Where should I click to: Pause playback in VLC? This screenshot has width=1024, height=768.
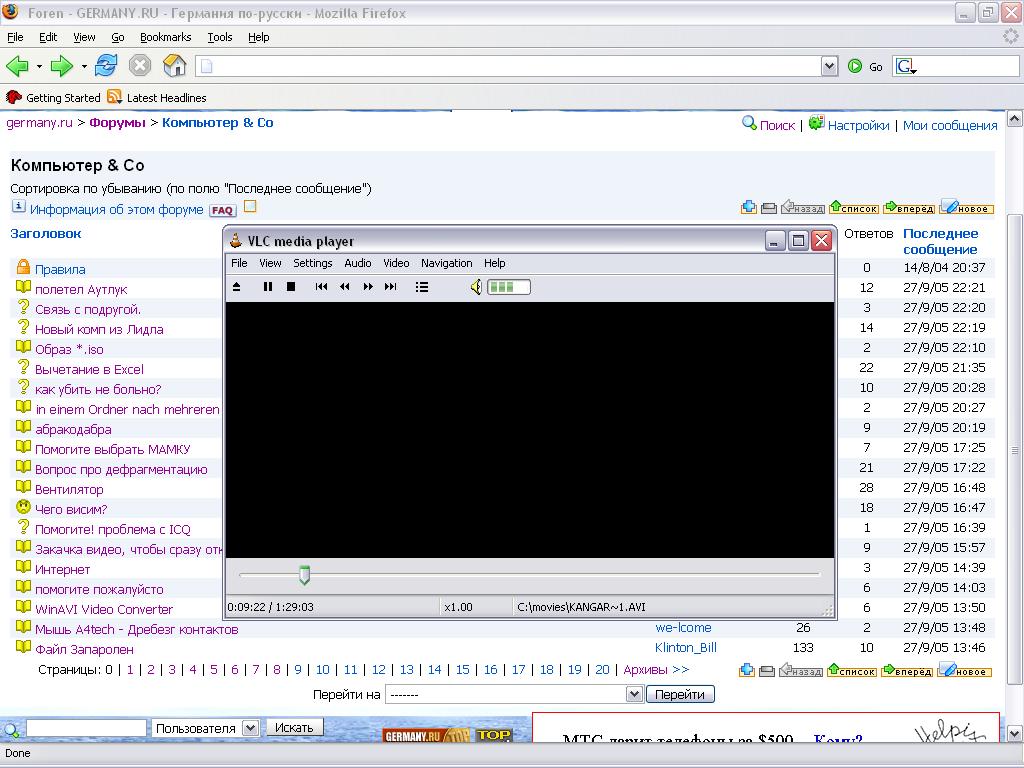click(x=268, y=287)
